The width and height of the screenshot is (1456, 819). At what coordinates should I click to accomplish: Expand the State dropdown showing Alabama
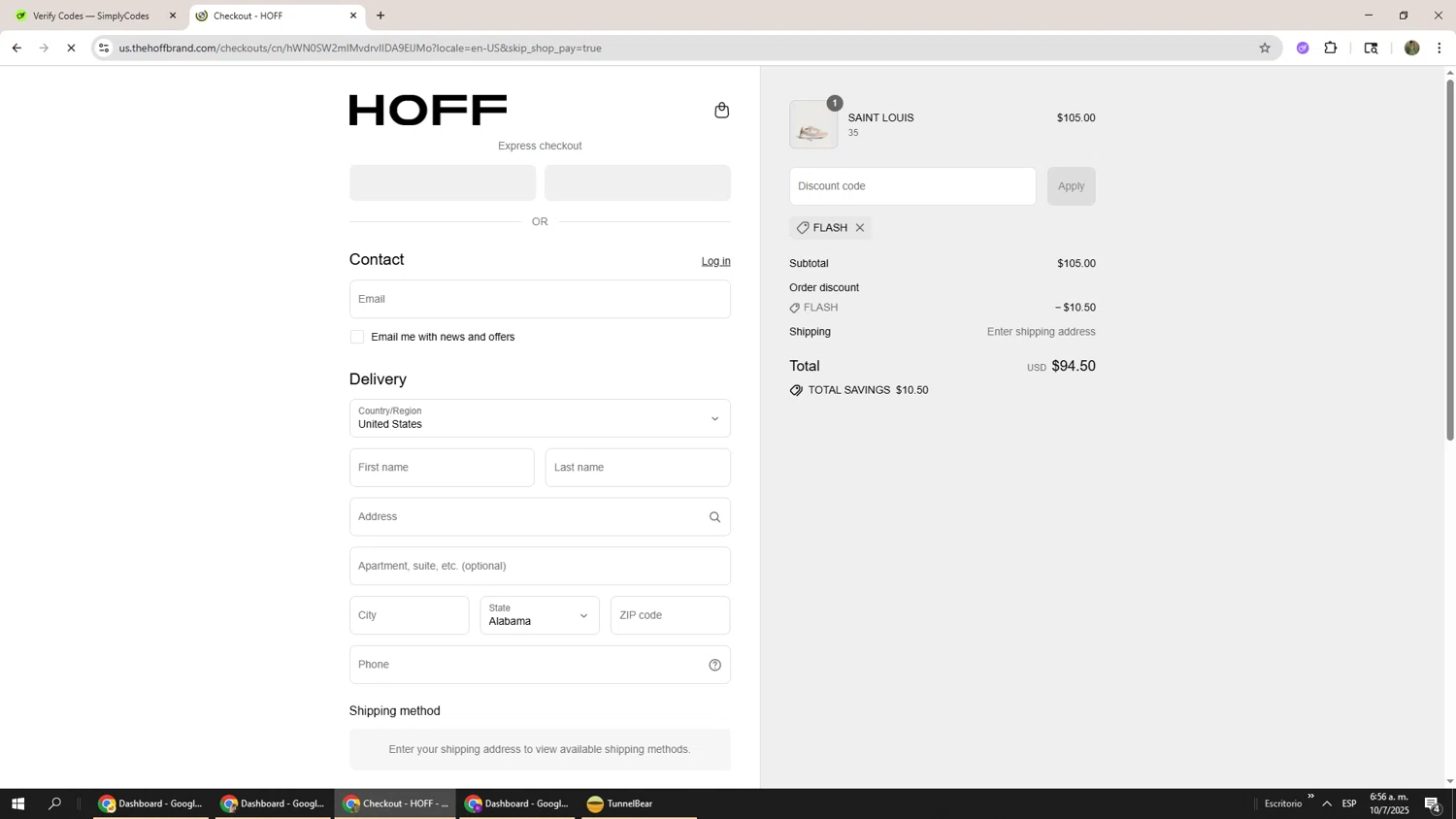point(540,615)
